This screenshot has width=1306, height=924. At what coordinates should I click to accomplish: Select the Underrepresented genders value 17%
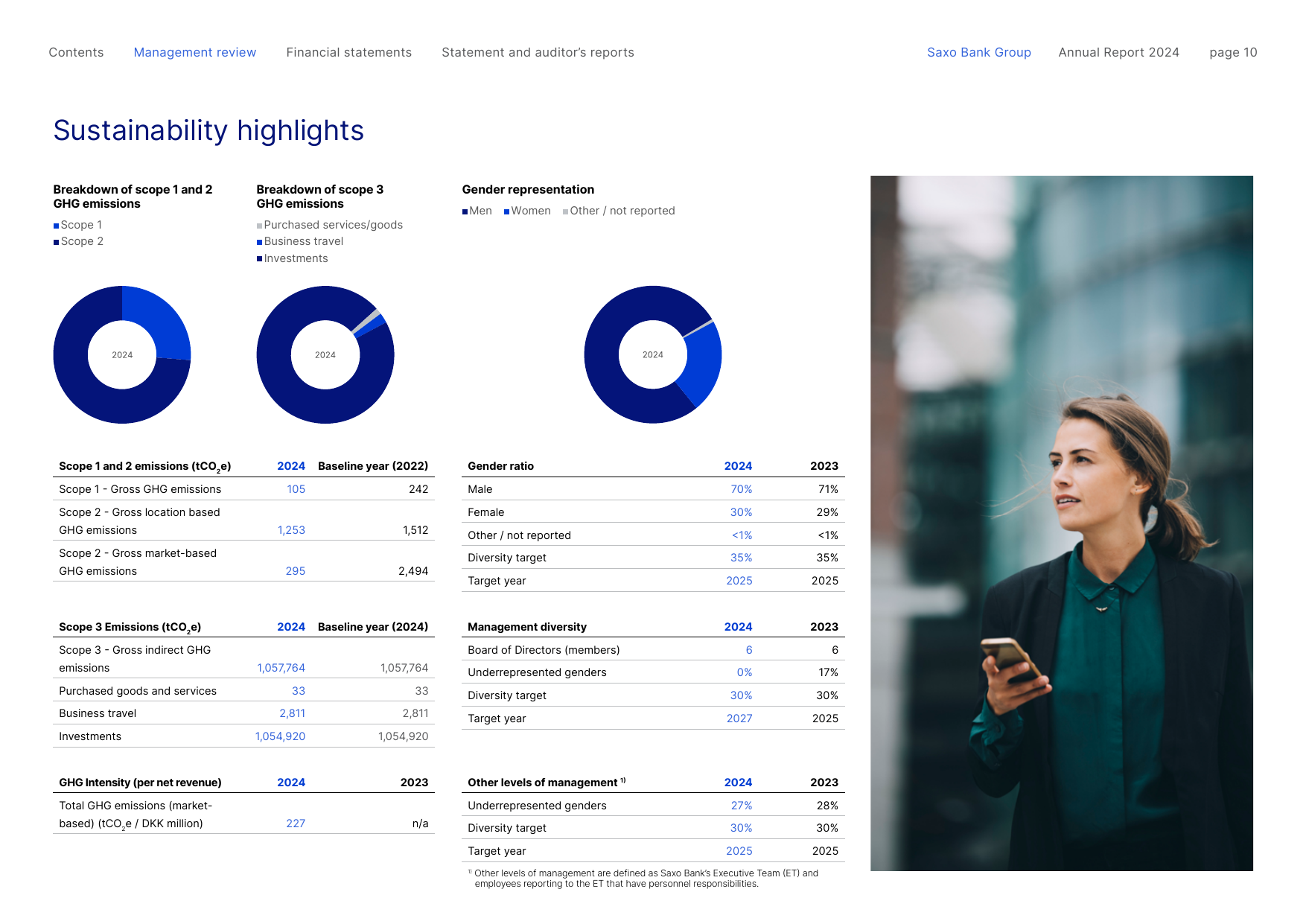(x=828, y=672)
